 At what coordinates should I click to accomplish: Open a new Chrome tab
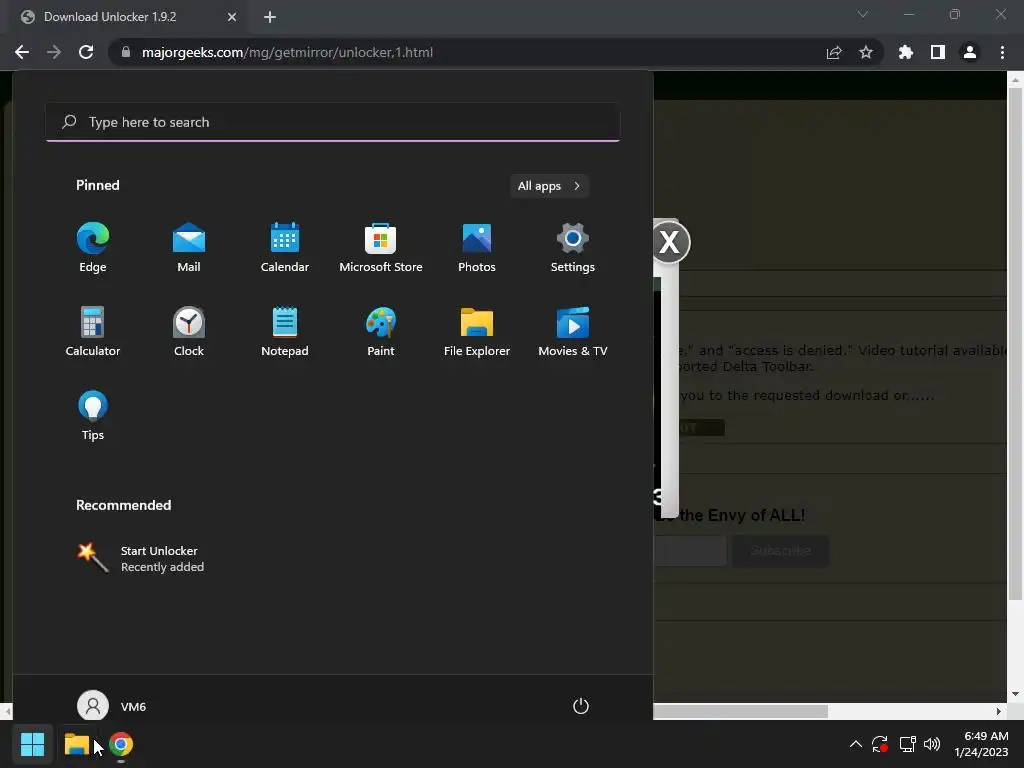pos(270,17)
